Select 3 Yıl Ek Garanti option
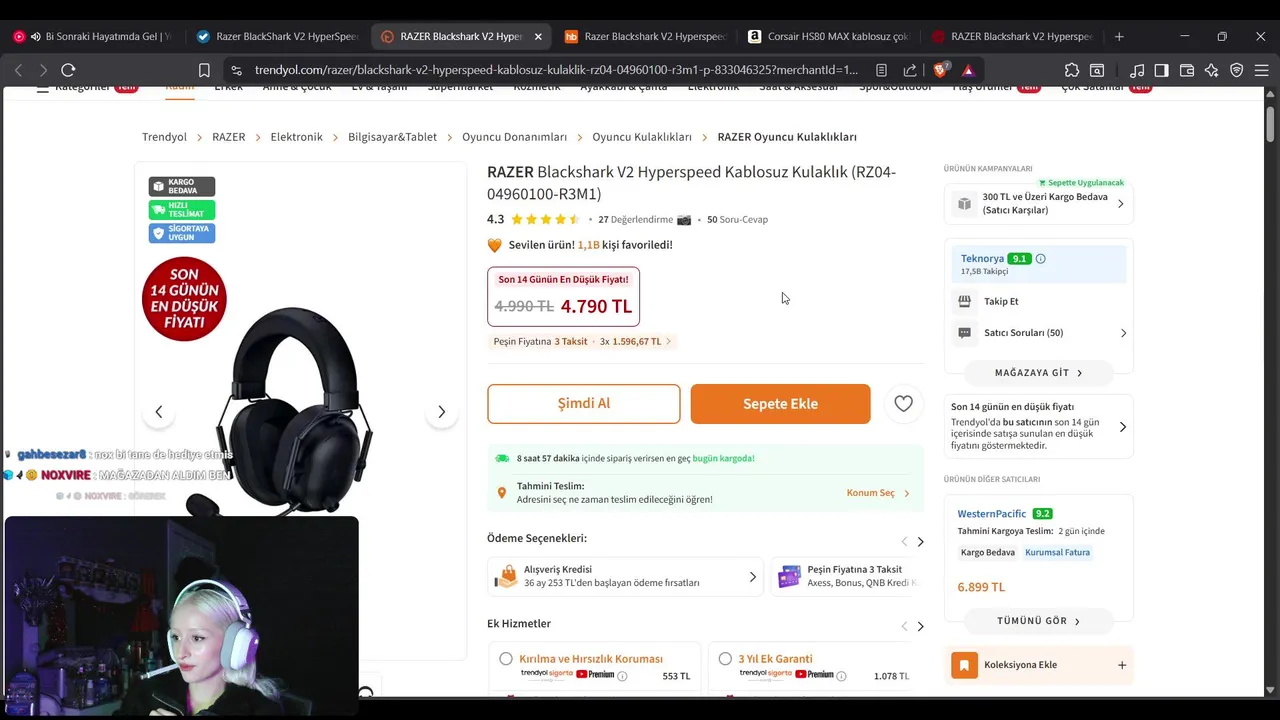Viewport: 1280px width, 720px height. [725, 659]
